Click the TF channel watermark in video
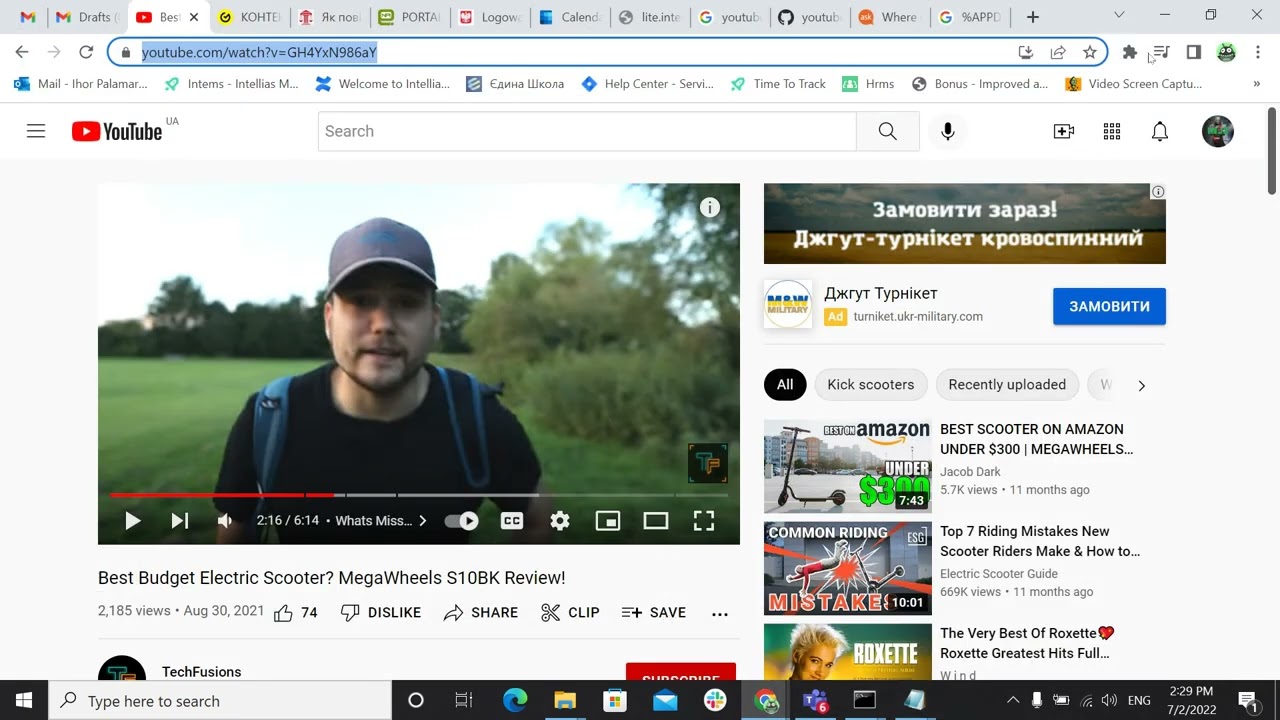Screen dimensions: 1280x720 point(707,463)
